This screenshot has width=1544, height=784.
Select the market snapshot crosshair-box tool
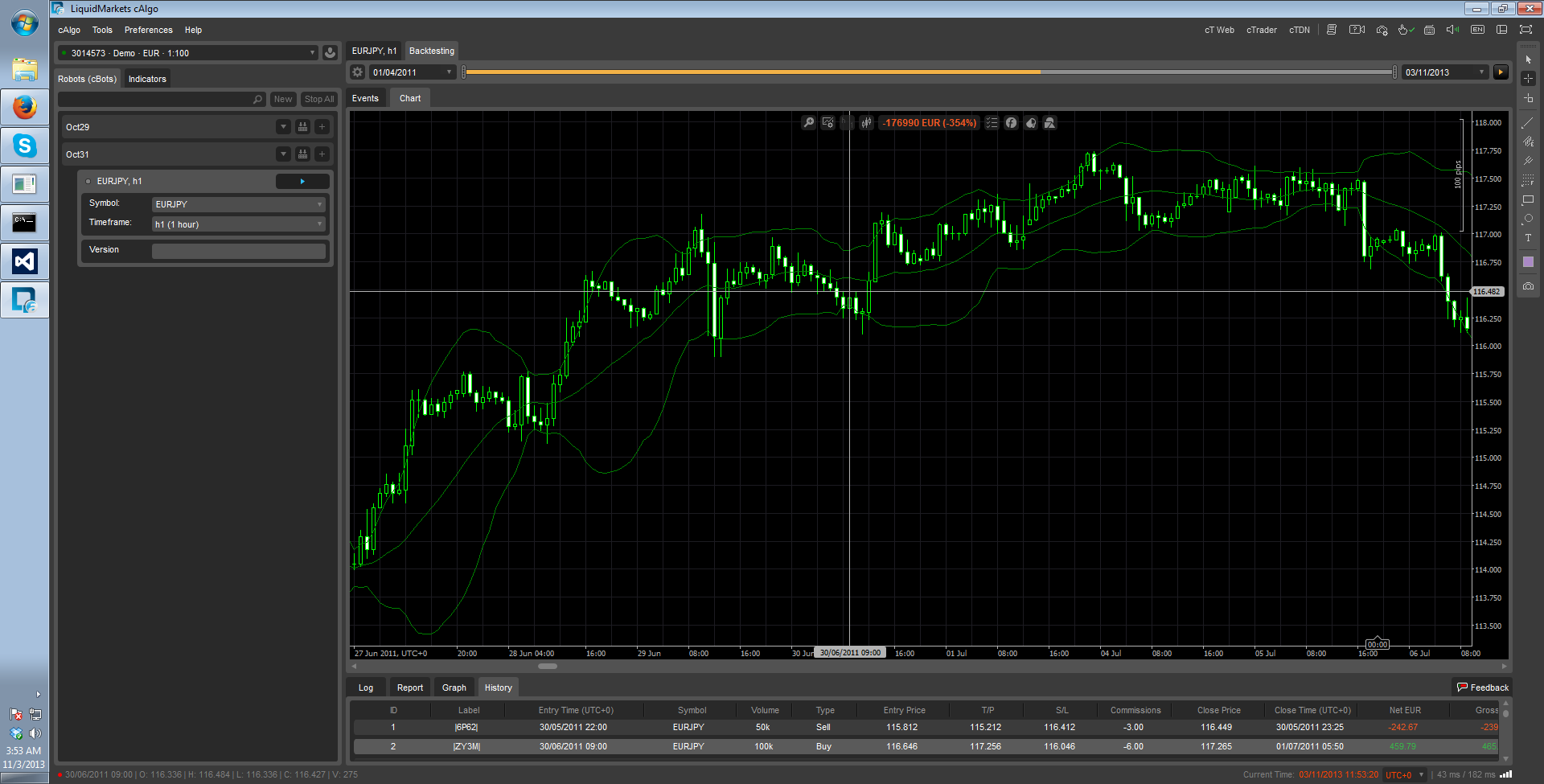click(x=1528, y=98)
